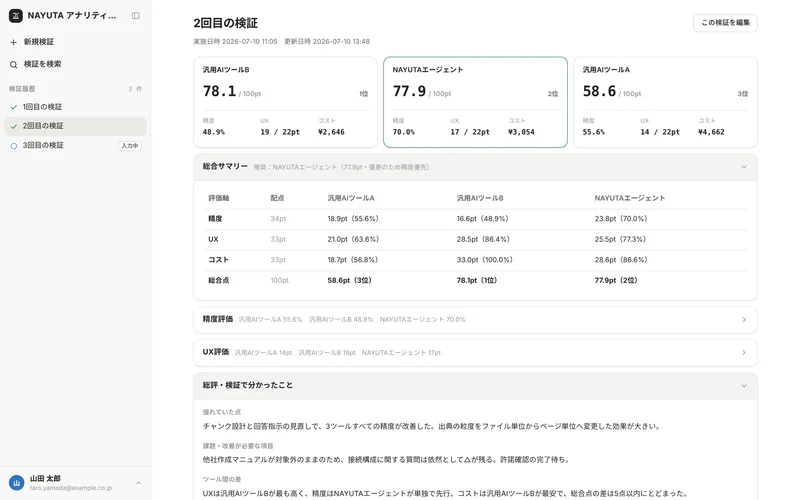Click the magnifier icon for 検証を検索
The height and width of the screenshot is (500, 800).
(x=14, y=64)
